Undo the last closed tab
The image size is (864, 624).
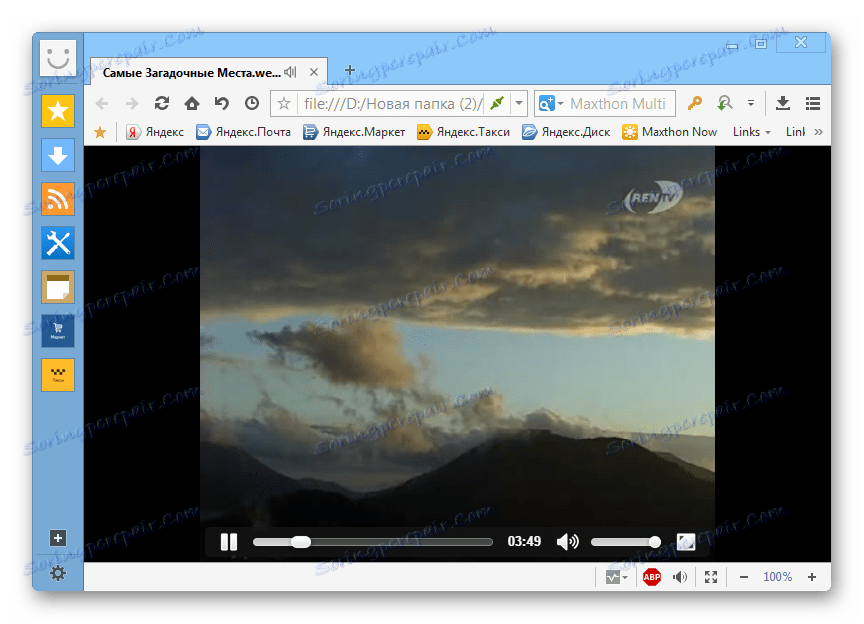[x=222, y=103]
